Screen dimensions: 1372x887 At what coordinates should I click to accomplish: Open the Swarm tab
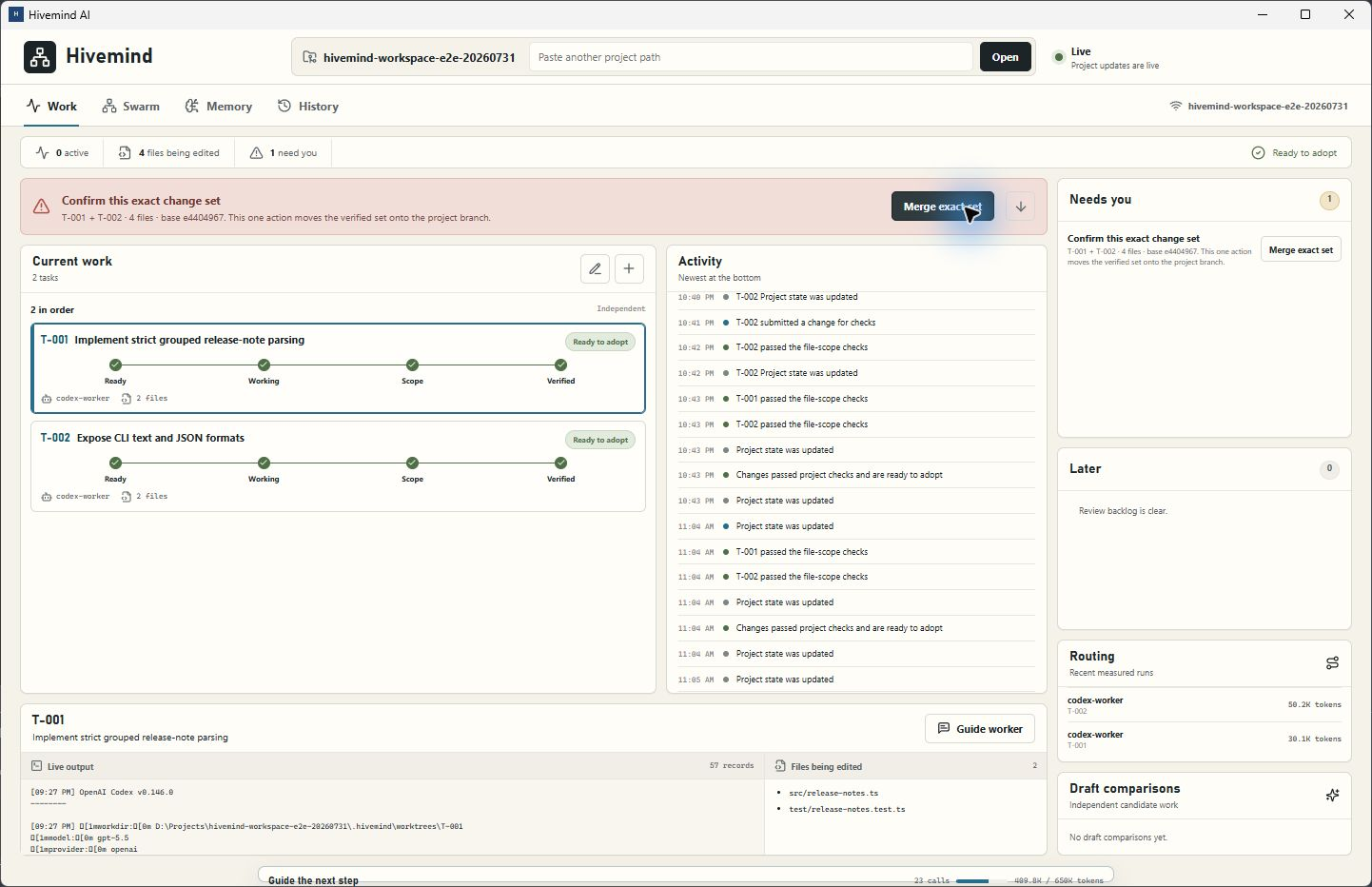131,107
